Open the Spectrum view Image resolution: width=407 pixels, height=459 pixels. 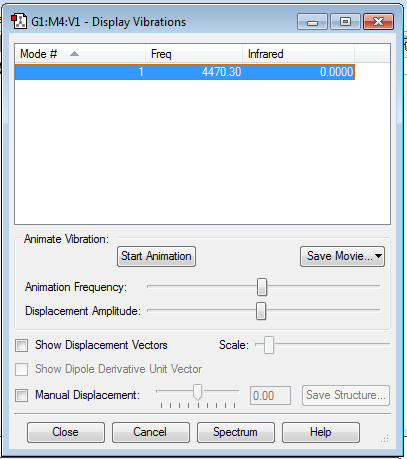point(236,432)
